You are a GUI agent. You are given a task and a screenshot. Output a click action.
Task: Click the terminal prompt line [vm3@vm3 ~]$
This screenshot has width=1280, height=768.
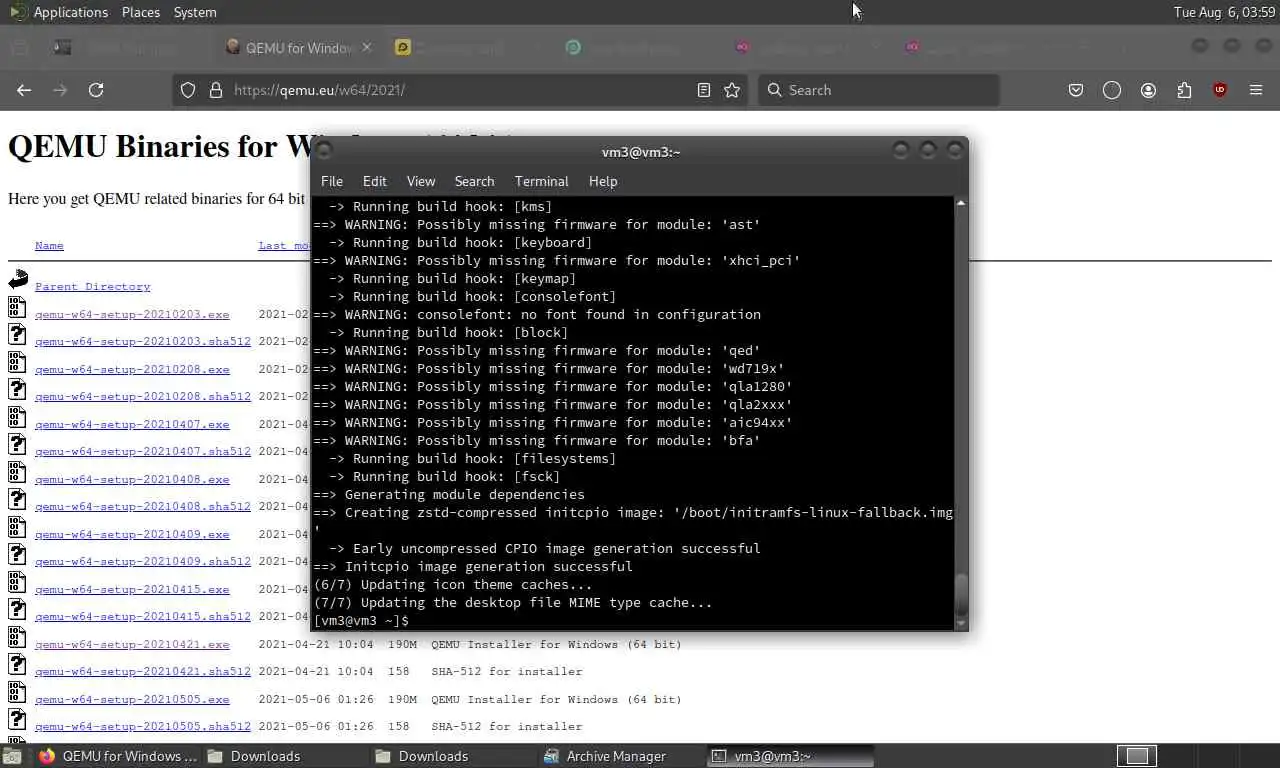(361, 621)
